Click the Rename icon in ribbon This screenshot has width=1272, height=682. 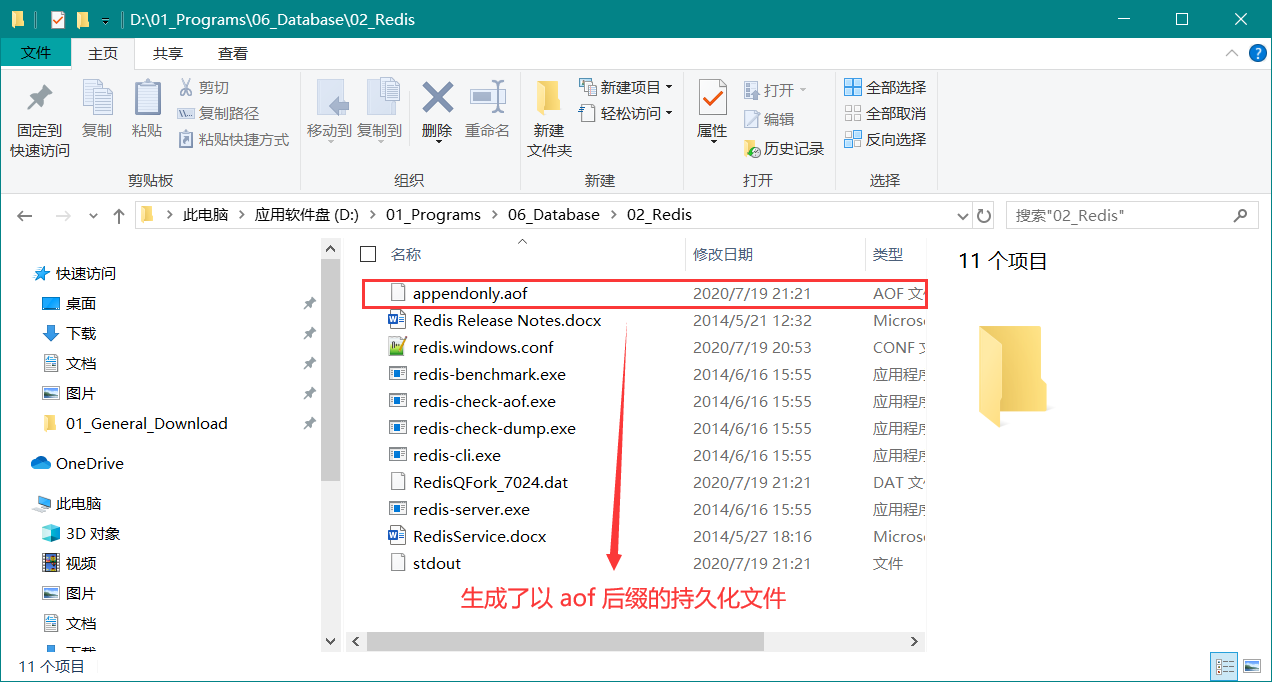(x=487, y=100)
